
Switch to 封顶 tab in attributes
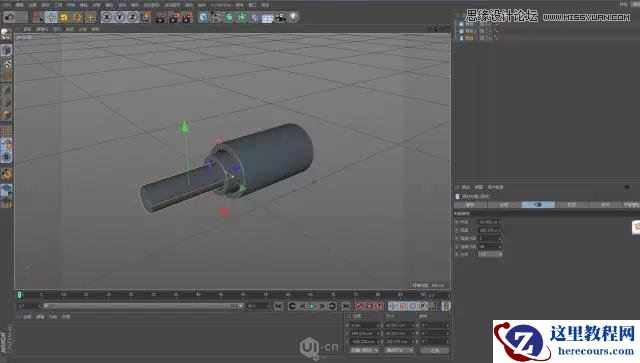(x=572, y=205)
